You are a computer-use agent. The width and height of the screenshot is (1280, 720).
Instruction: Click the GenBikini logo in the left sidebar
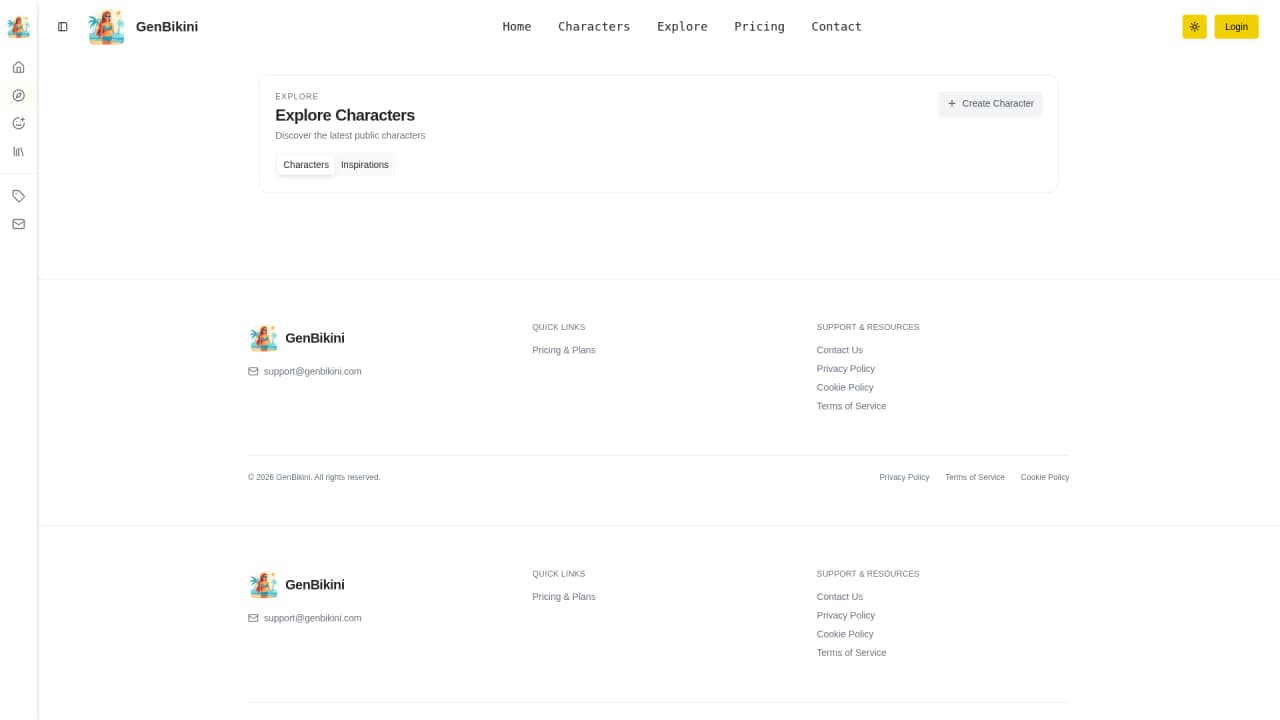tap(18, 27)
